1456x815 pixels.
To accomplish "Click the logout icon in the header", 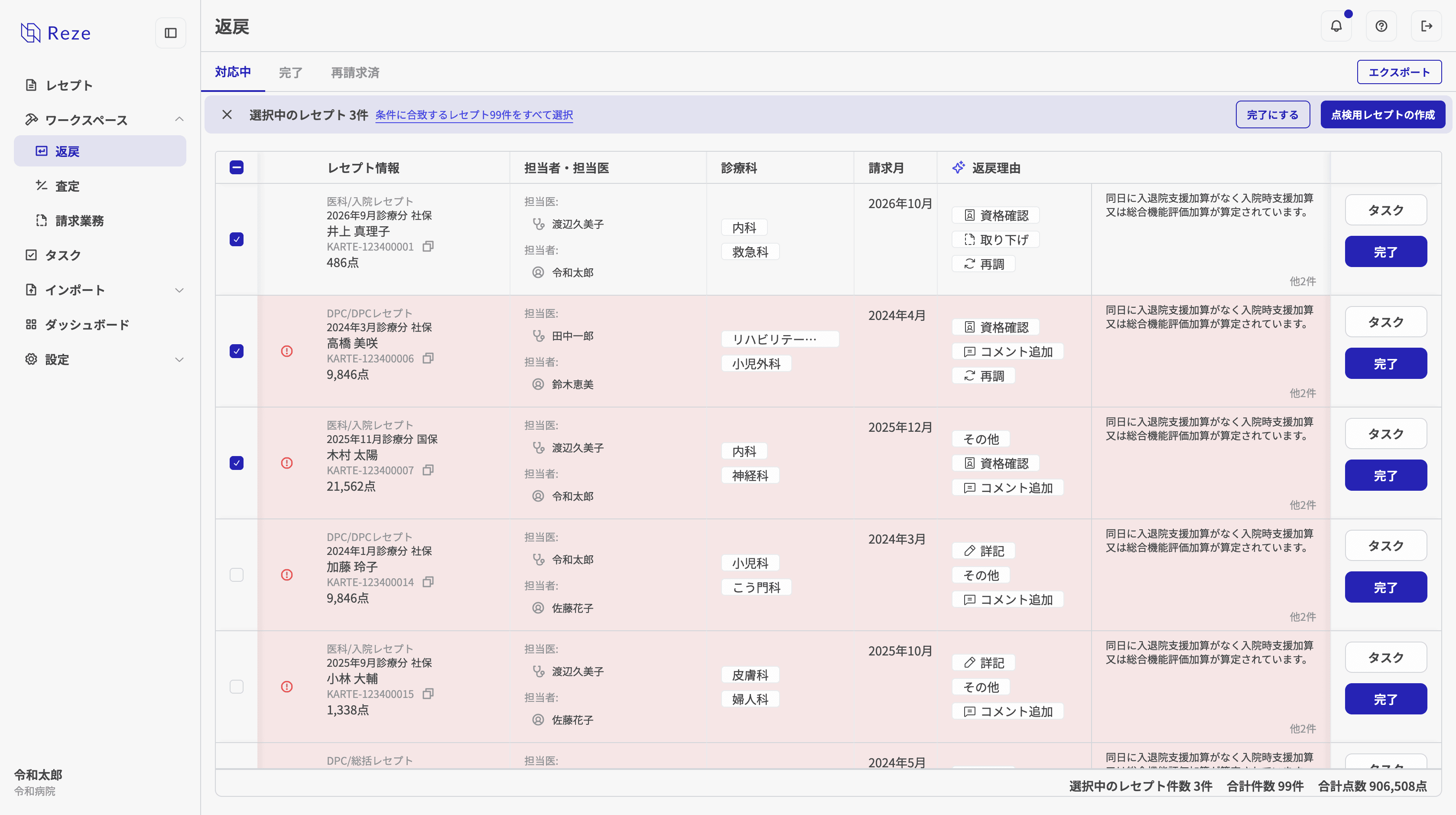I will (x=1427, y=26).
